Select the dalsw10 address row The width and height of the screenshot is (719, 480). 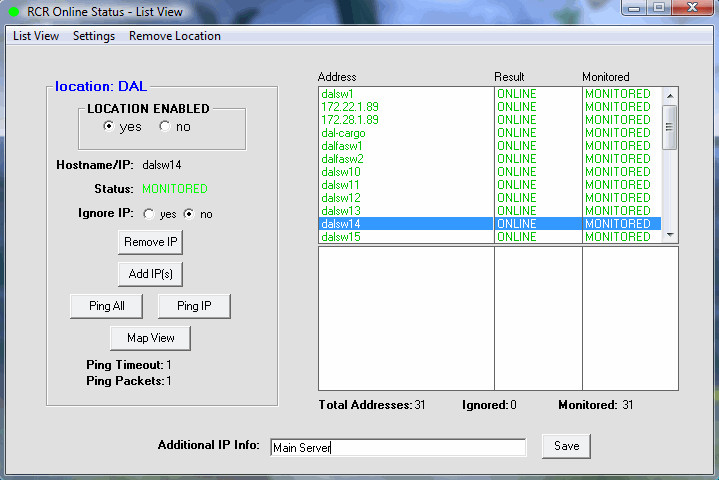click(x=490, y=172)
